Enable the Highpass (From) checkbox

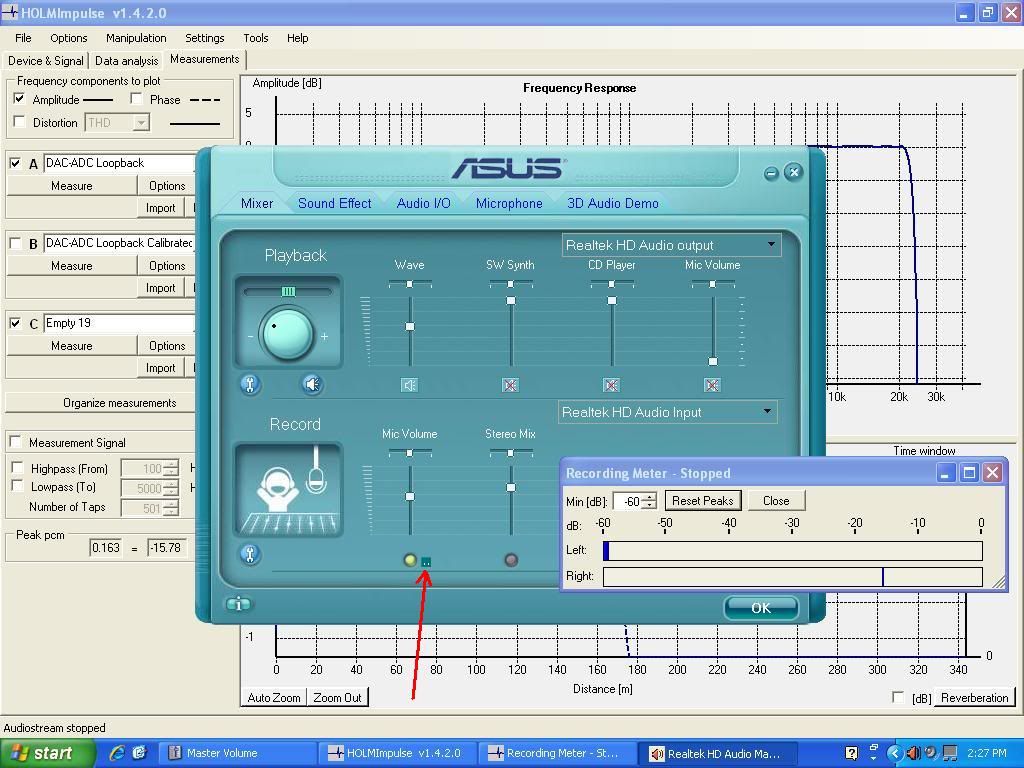point(18,468)
